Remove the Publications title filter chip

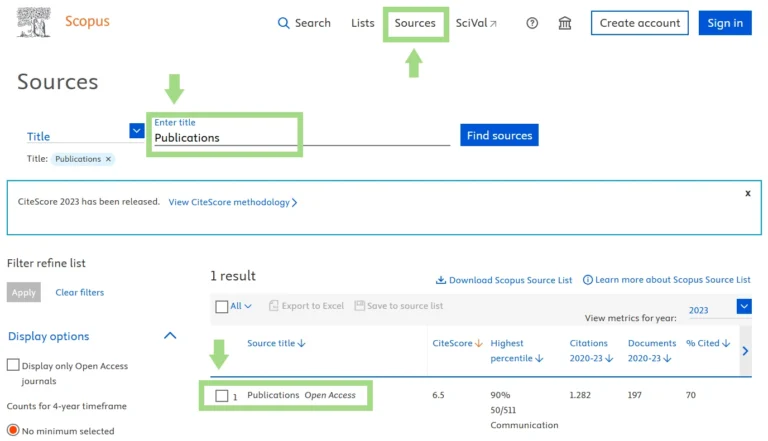point(108,159)
